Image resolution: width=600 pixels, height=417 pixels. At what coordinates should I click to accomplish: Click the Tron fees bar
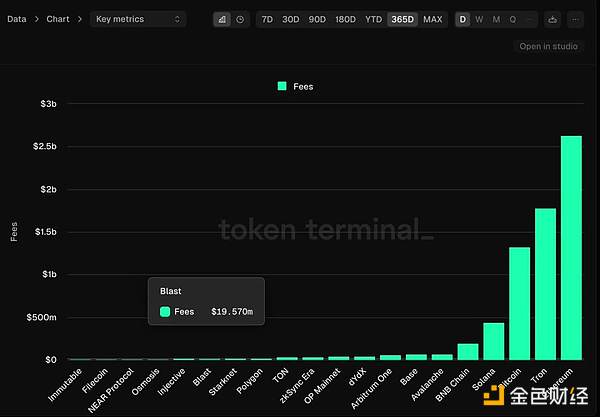[x=545, y=283]
